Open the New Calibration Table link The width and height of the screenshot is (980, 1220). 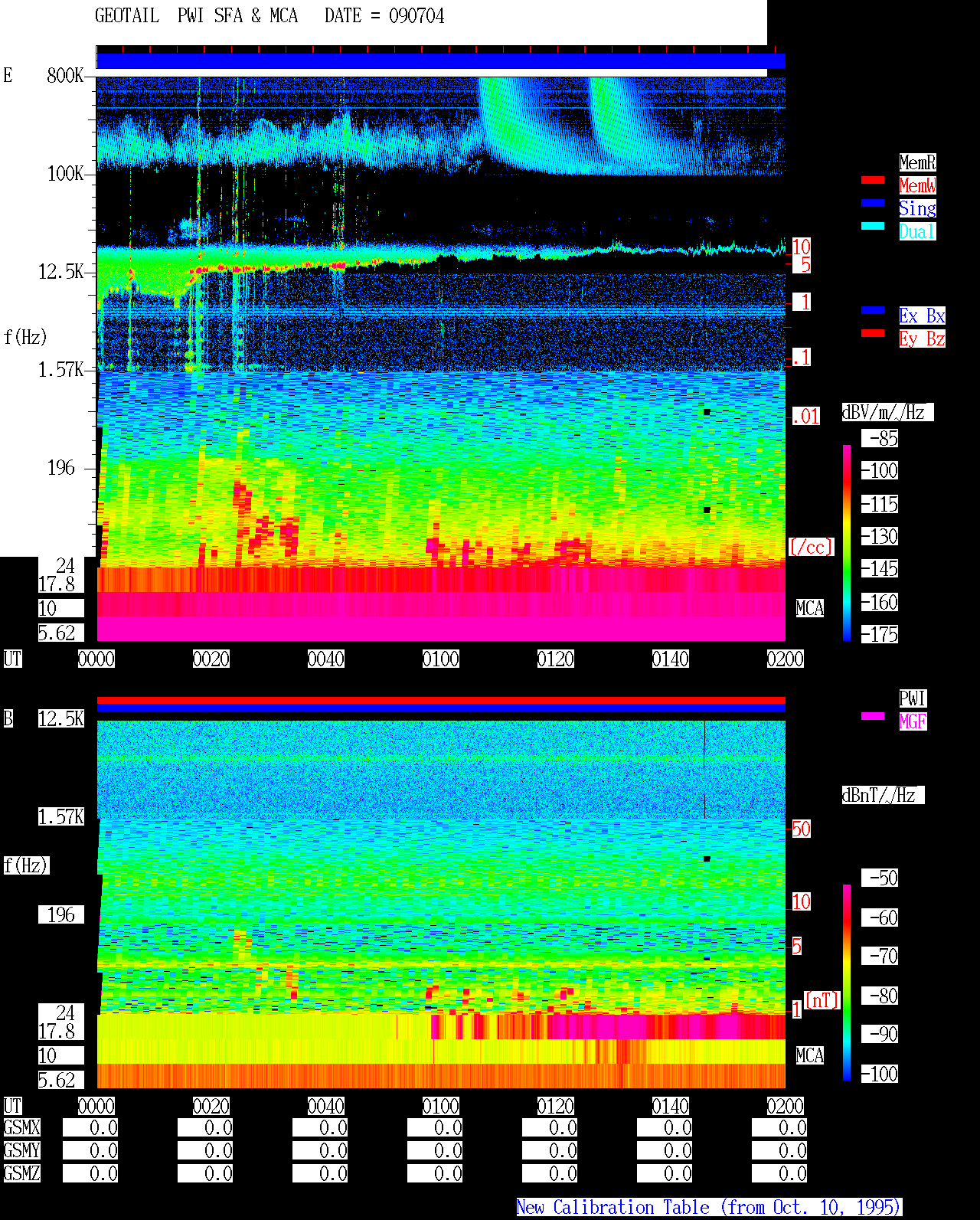click(709, 1207)
